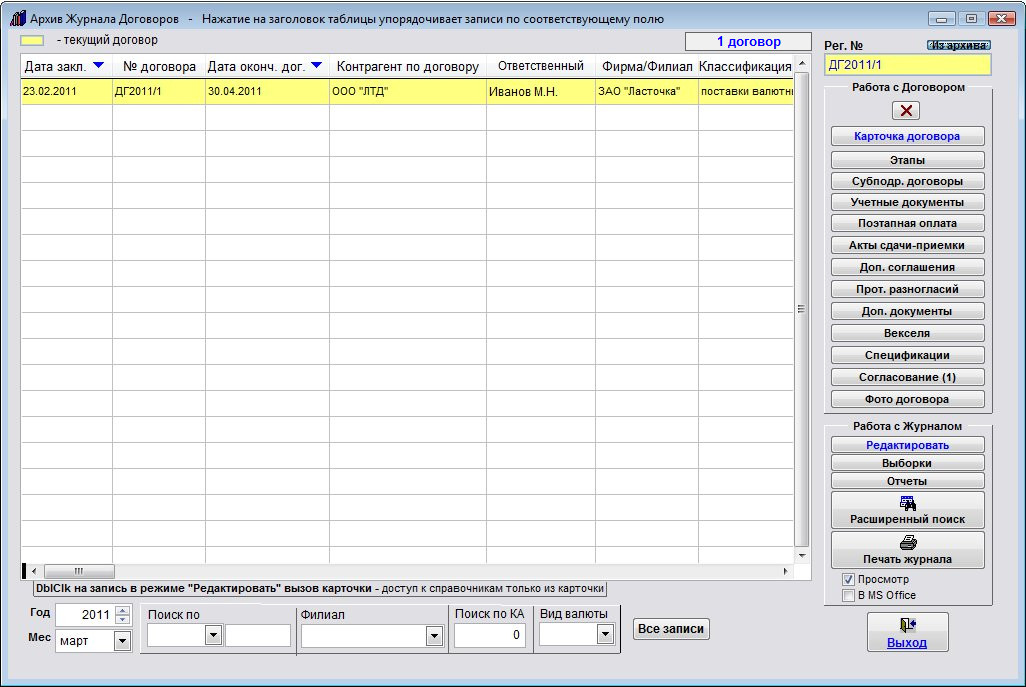Select the поставки валютн cell
The image size is (1026, 687).
click(x=746, y=92)
